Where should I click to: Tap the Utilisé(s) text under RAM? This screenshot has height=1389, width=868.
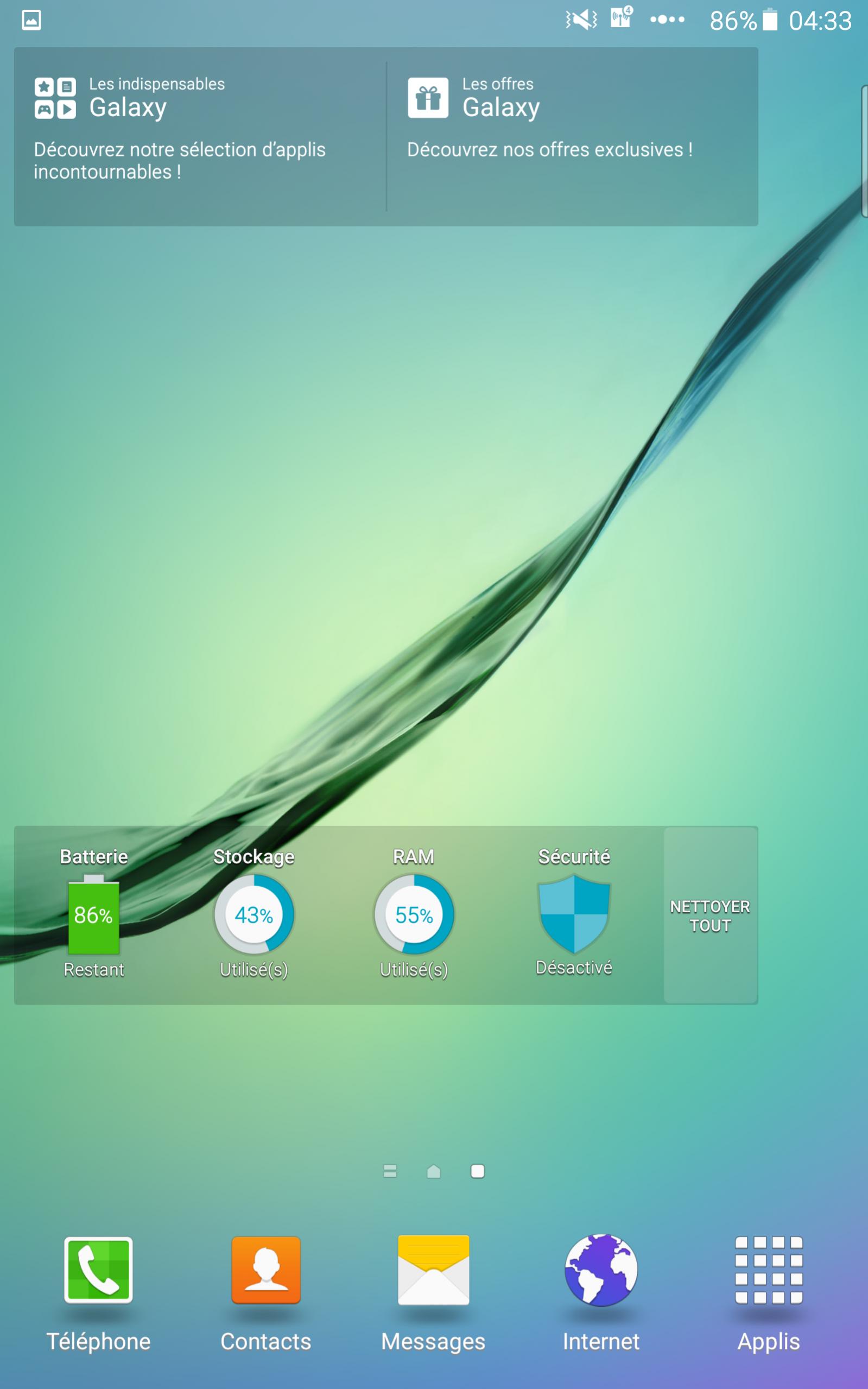414,970
